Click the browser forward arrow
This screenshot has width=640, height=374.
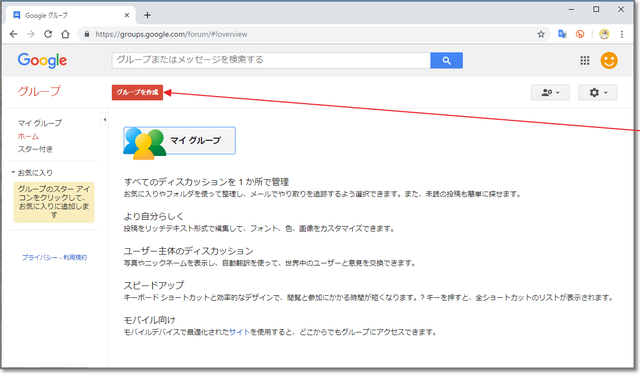tap(31, 34)
